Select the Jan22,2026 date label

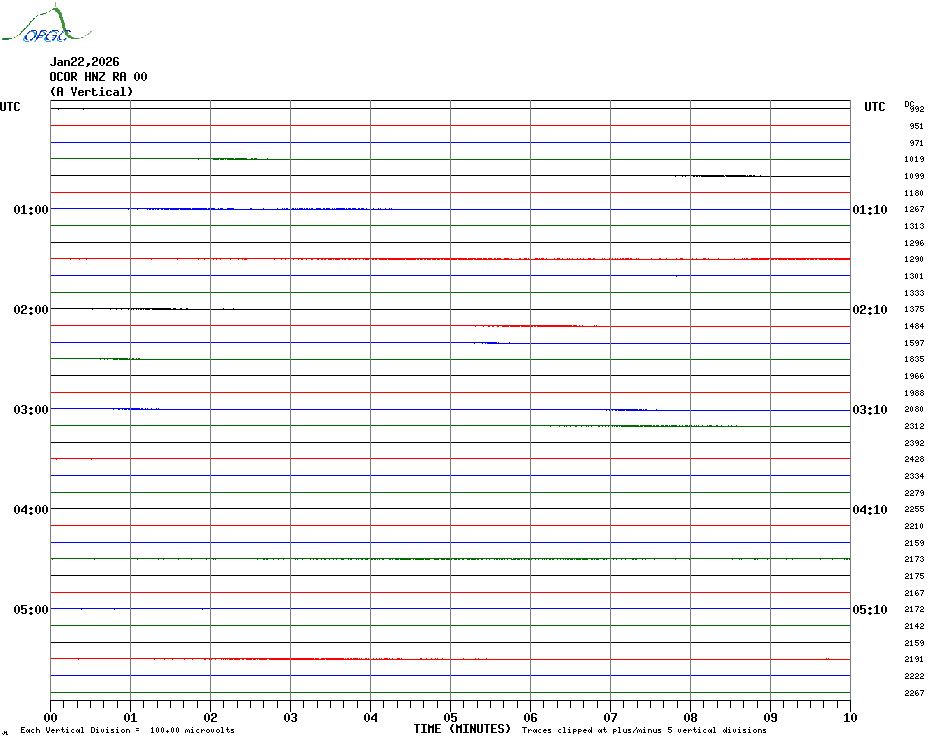point(84,62)
